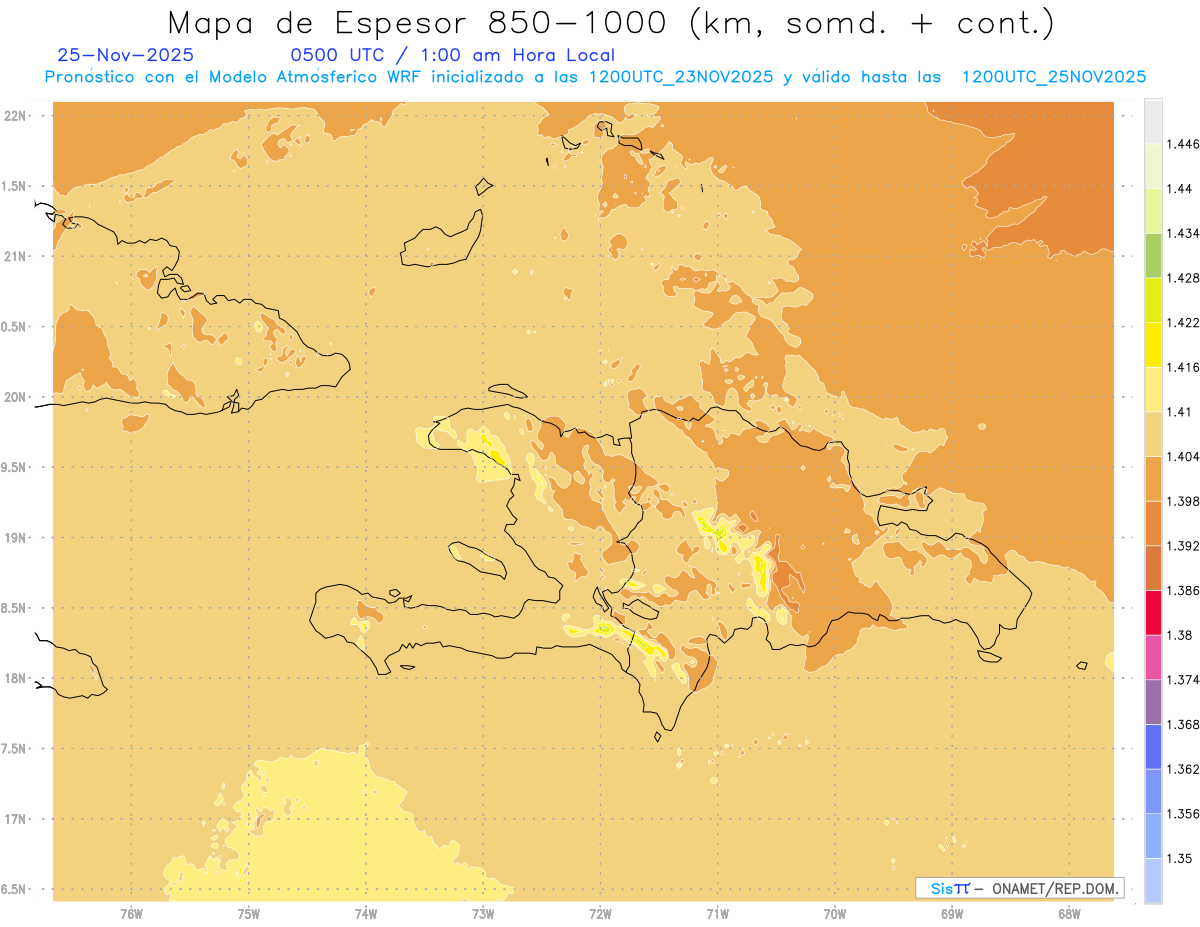
Task: Pick the lightest blue swatch below 1.35
Action: coord(1153,880)
